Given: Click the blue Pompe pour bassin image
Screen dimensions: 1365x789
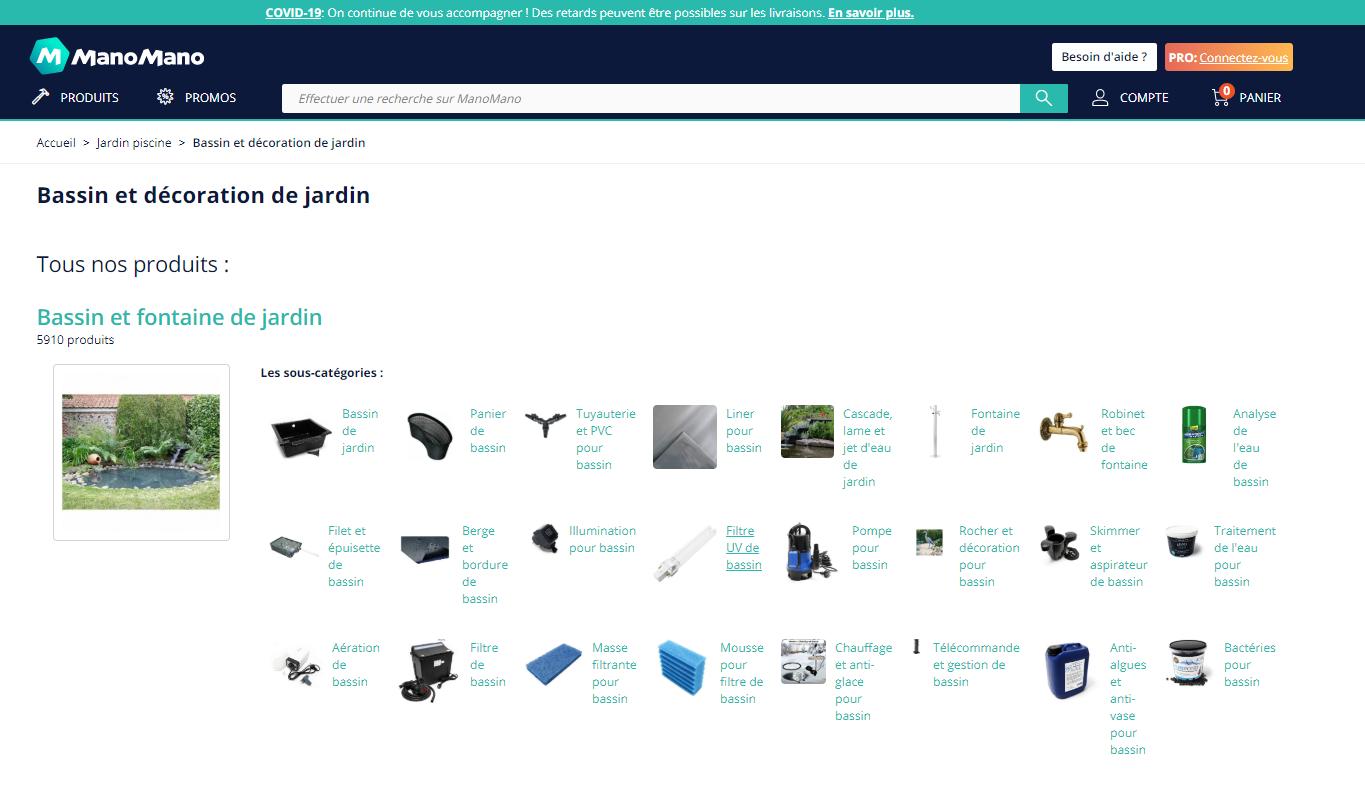Looking at the screenshot, I should 811,552.
